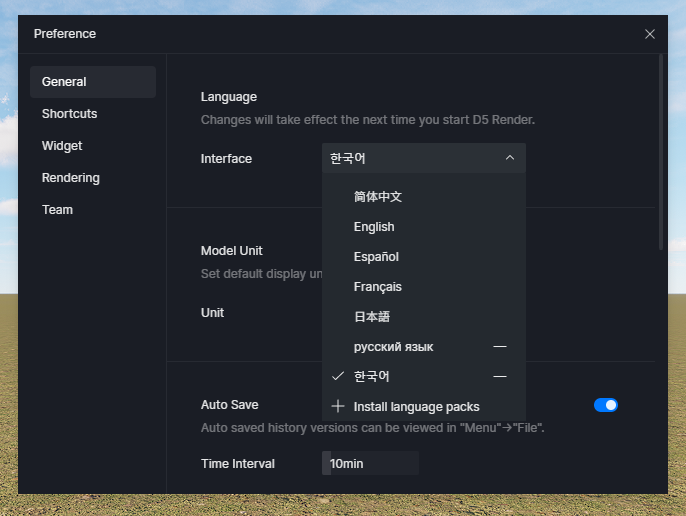Choose 日本語 as the interface language
Viewport: 686px width, 516px height.
click(372, 317)
